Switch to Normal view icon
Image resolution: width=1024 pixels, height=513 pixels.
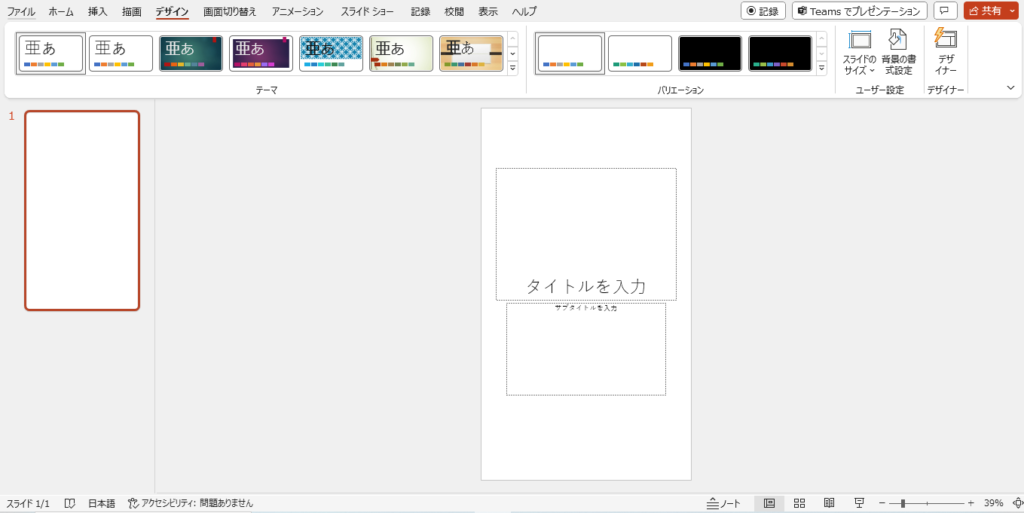[x=769, y=503]
